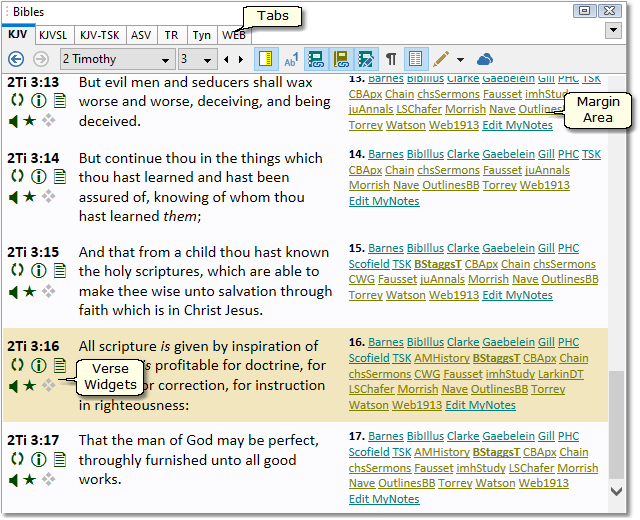640x520 pixels.
Task: Click the compare icon for 2Ti 3:16
Action: 17,364
